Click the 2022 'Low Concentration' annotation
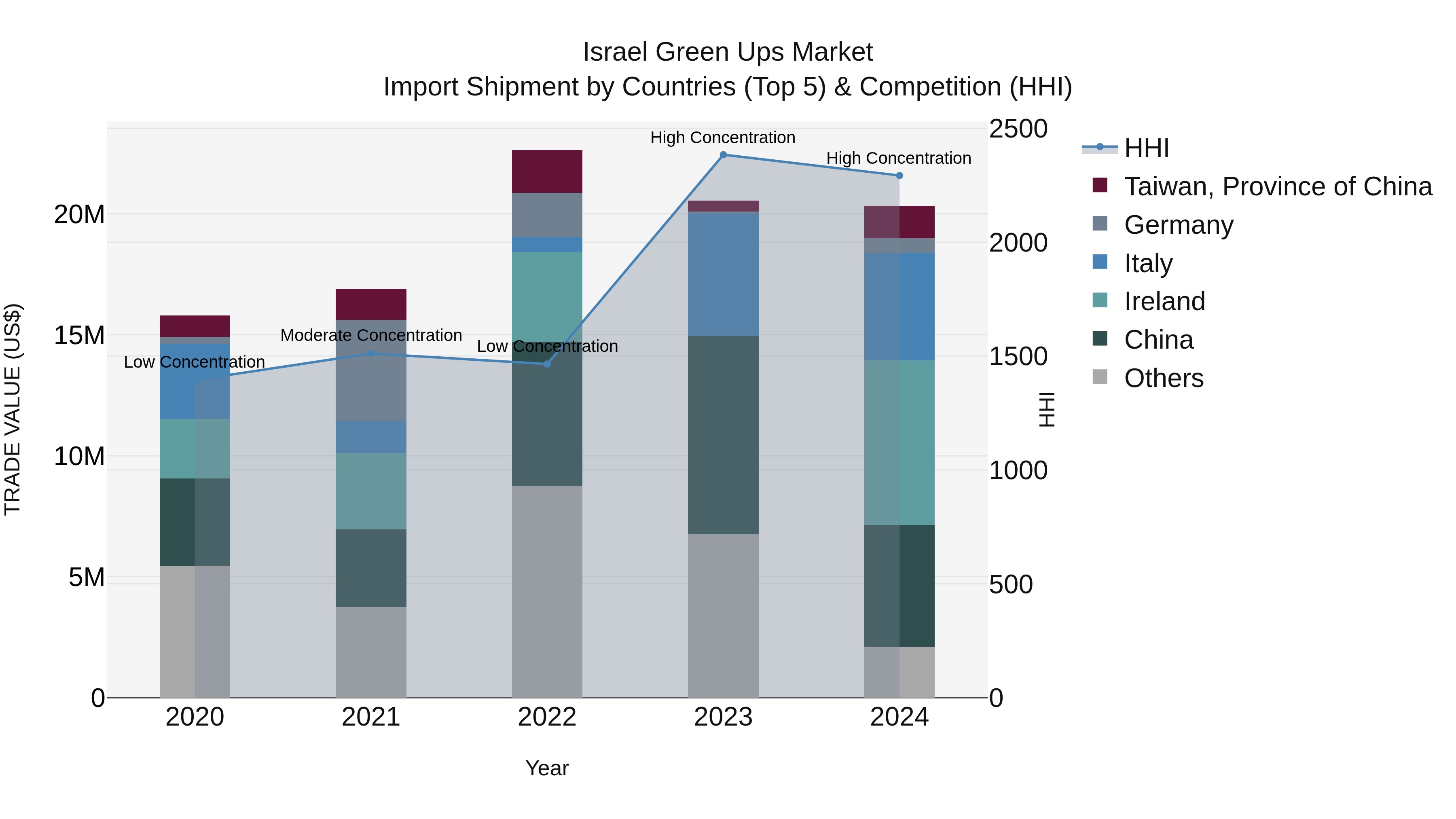Image resolution: width=1456 pixels, height=819 pixels. [547, 346]
